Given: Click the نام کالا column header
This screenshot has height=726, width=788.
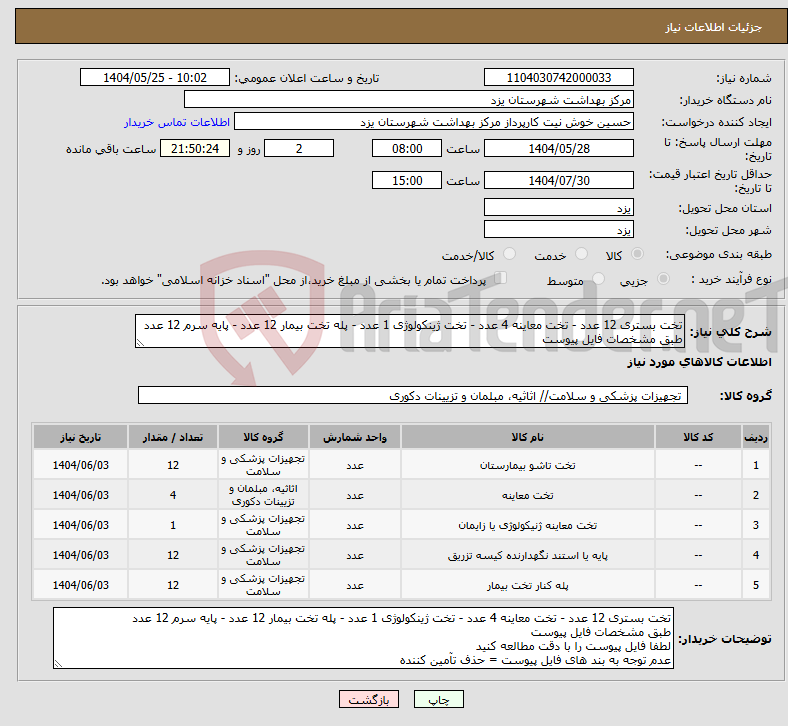Looking at the screenshot, I should [527, 437].
